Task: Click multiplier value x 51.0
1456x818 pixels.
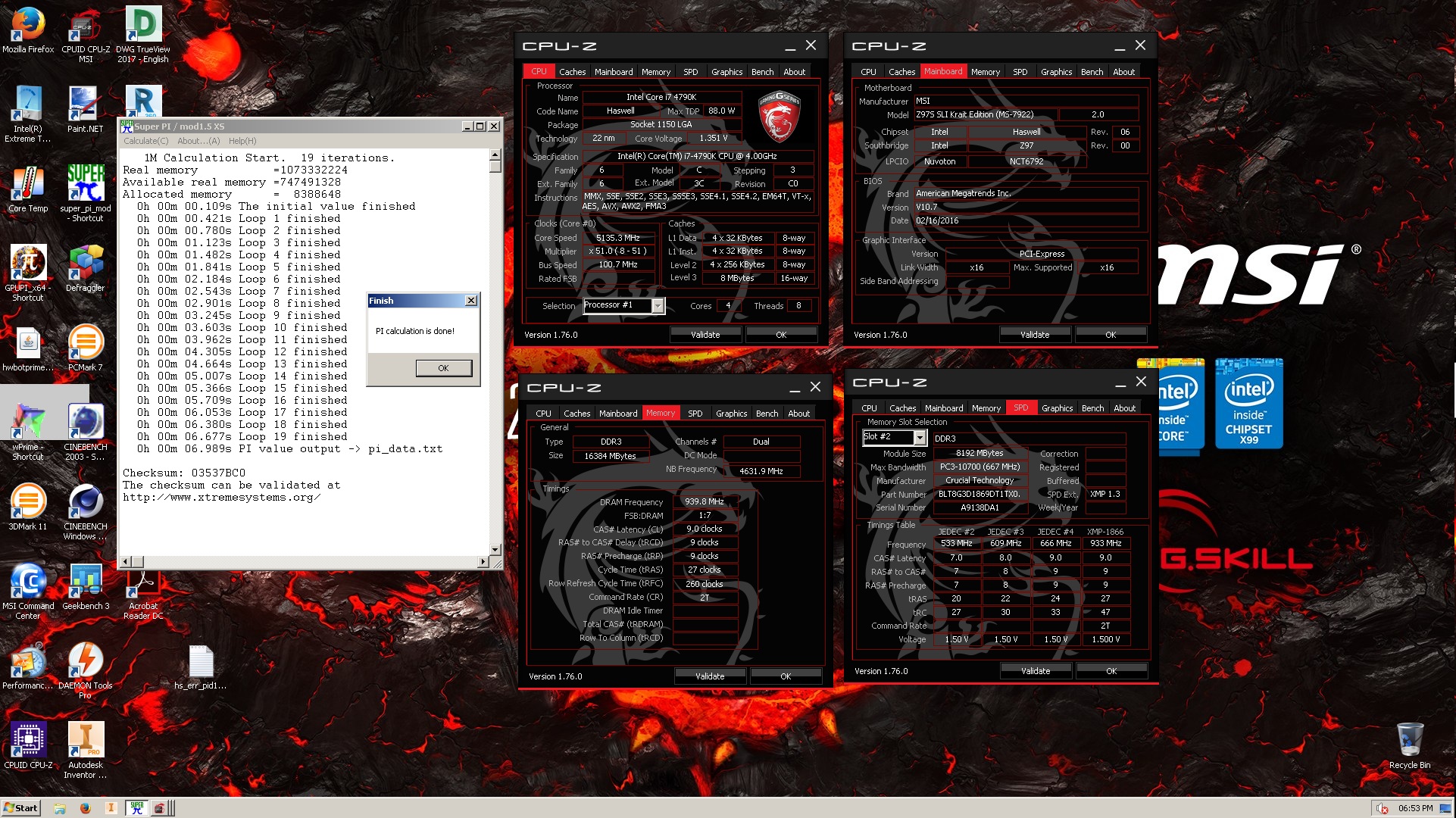Action: (618, 251)
